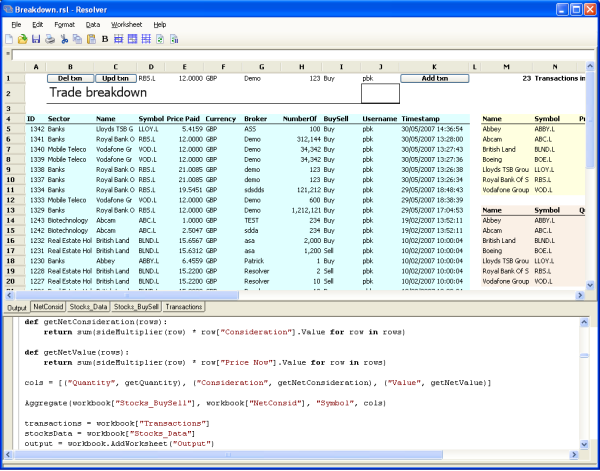Click the formula bar input field
Image resolution: width=600 pixels, height=471 pixels.
click(x=300, y=54)
